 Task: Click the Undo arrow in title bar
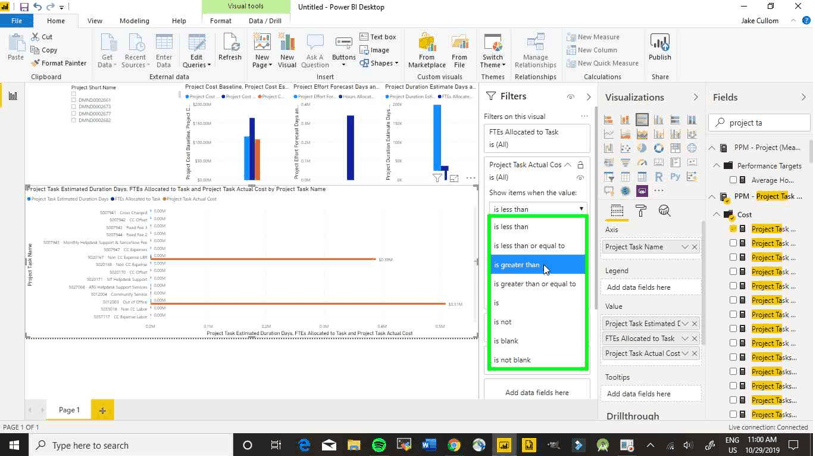(37, 7)
